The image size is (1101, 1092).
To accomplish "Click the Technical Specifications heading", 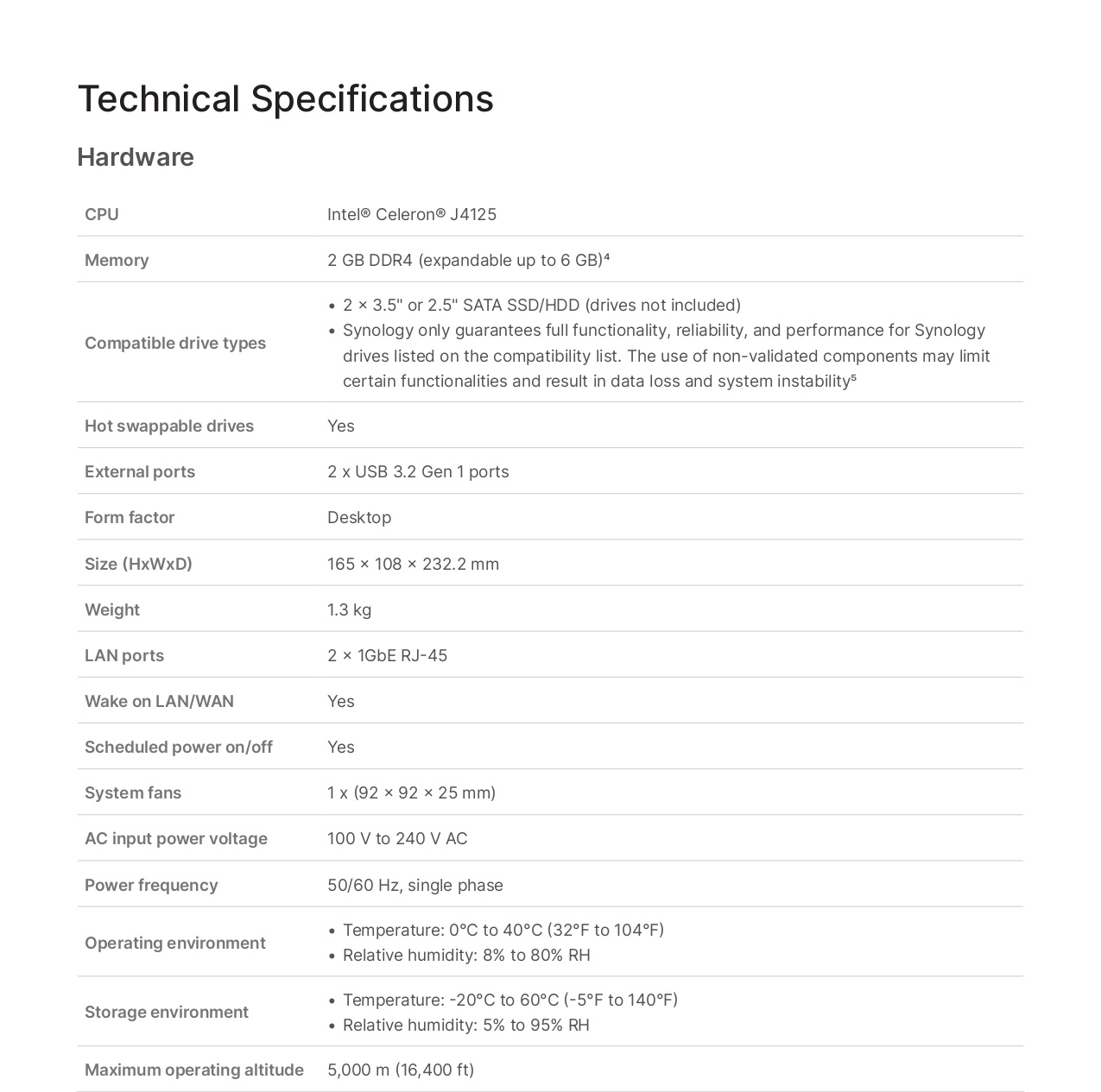I will tap(285, 98).
